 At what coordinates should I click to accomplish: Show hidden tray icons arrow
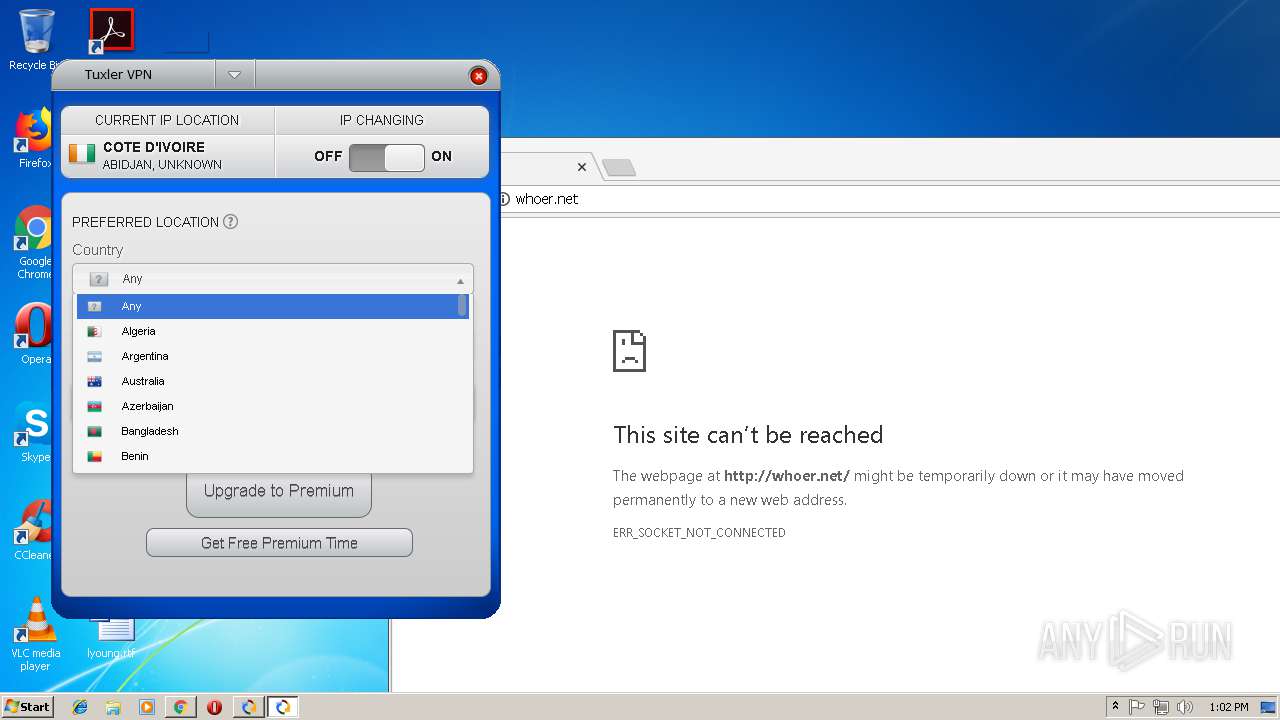pyautogui.click(x=1116, y=707)
